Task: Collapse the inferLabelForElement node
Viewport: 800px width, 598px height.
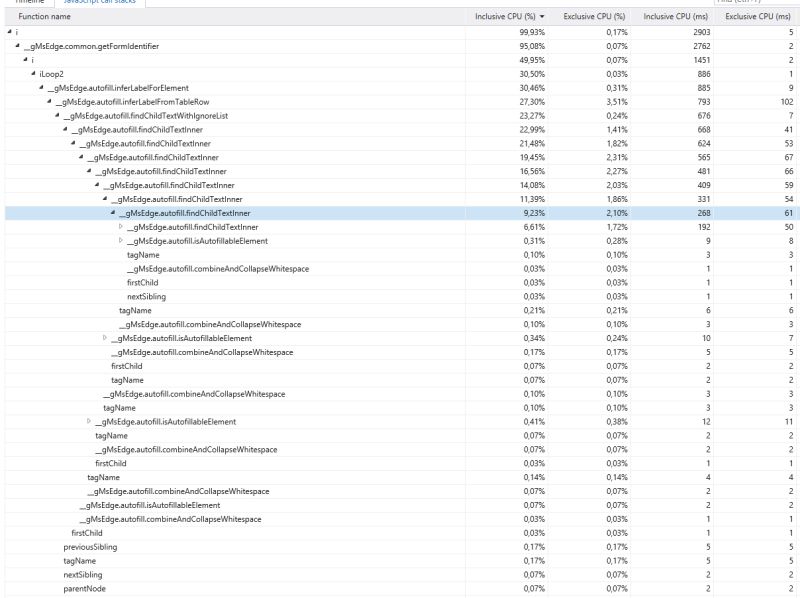Action: [42, 88]
